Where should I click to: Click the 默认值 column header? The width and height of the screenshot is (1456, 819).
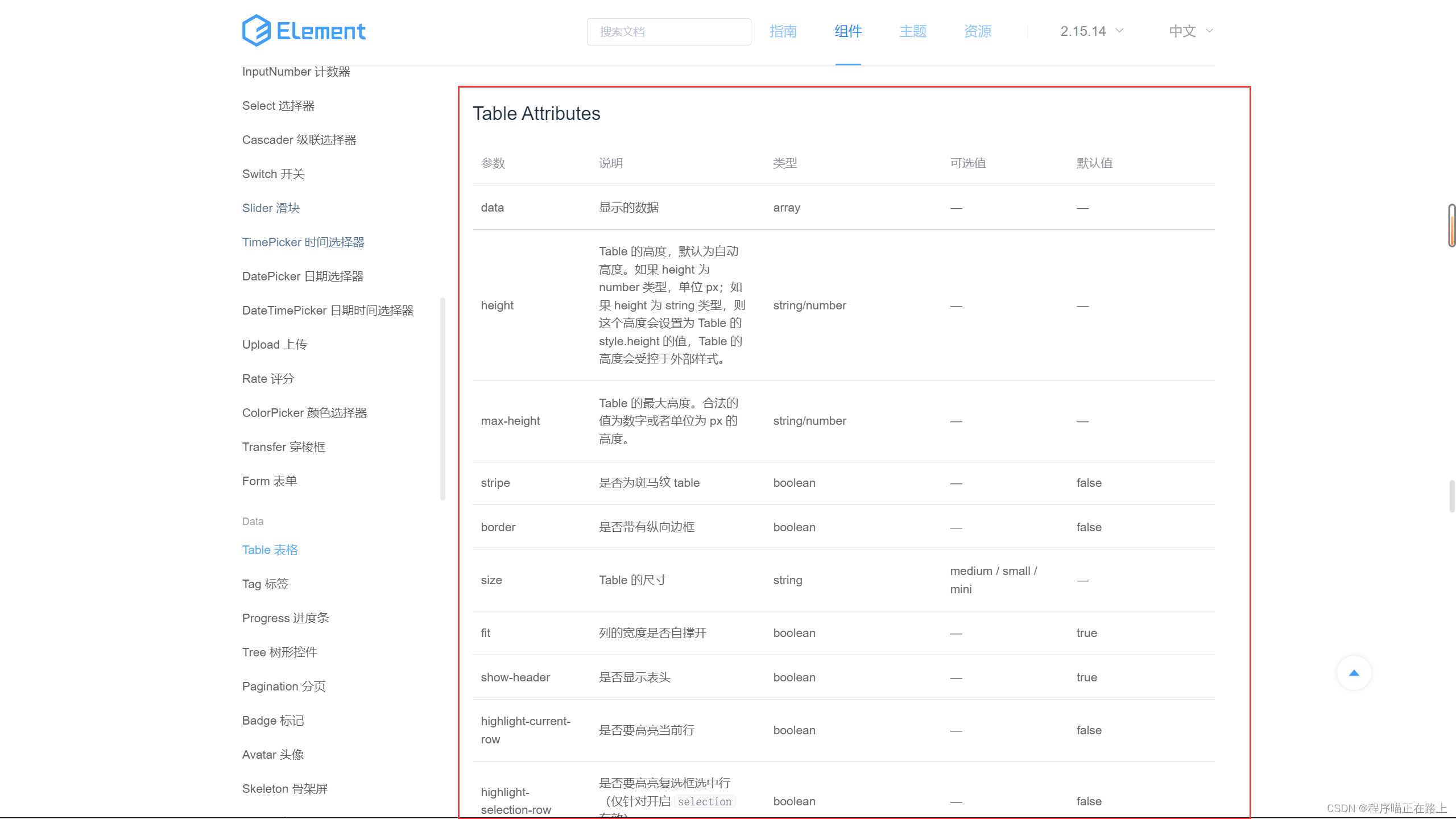tap(1094, 163)
